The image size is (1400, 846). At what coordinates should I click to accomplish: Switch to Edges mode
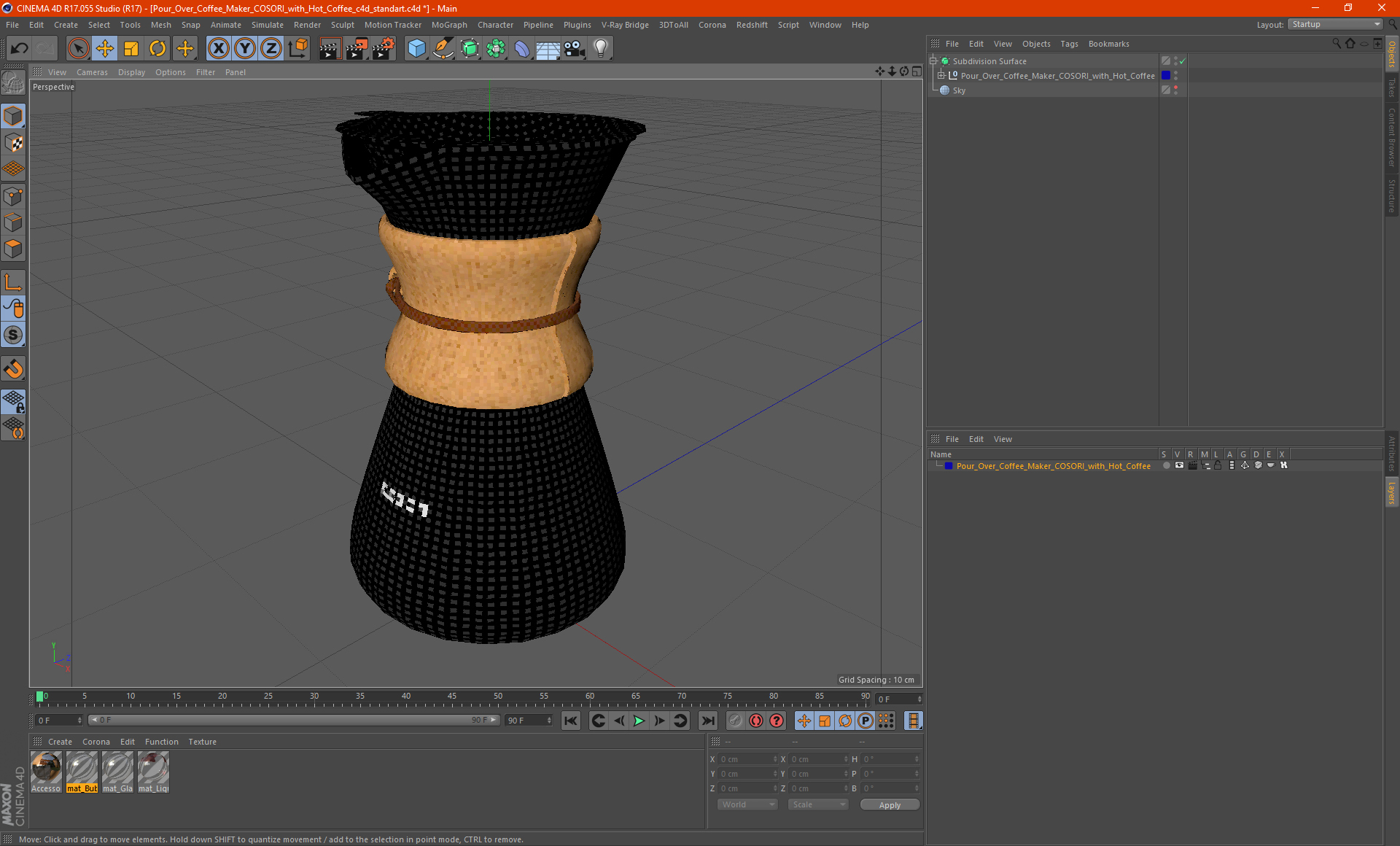coord(13,222)
